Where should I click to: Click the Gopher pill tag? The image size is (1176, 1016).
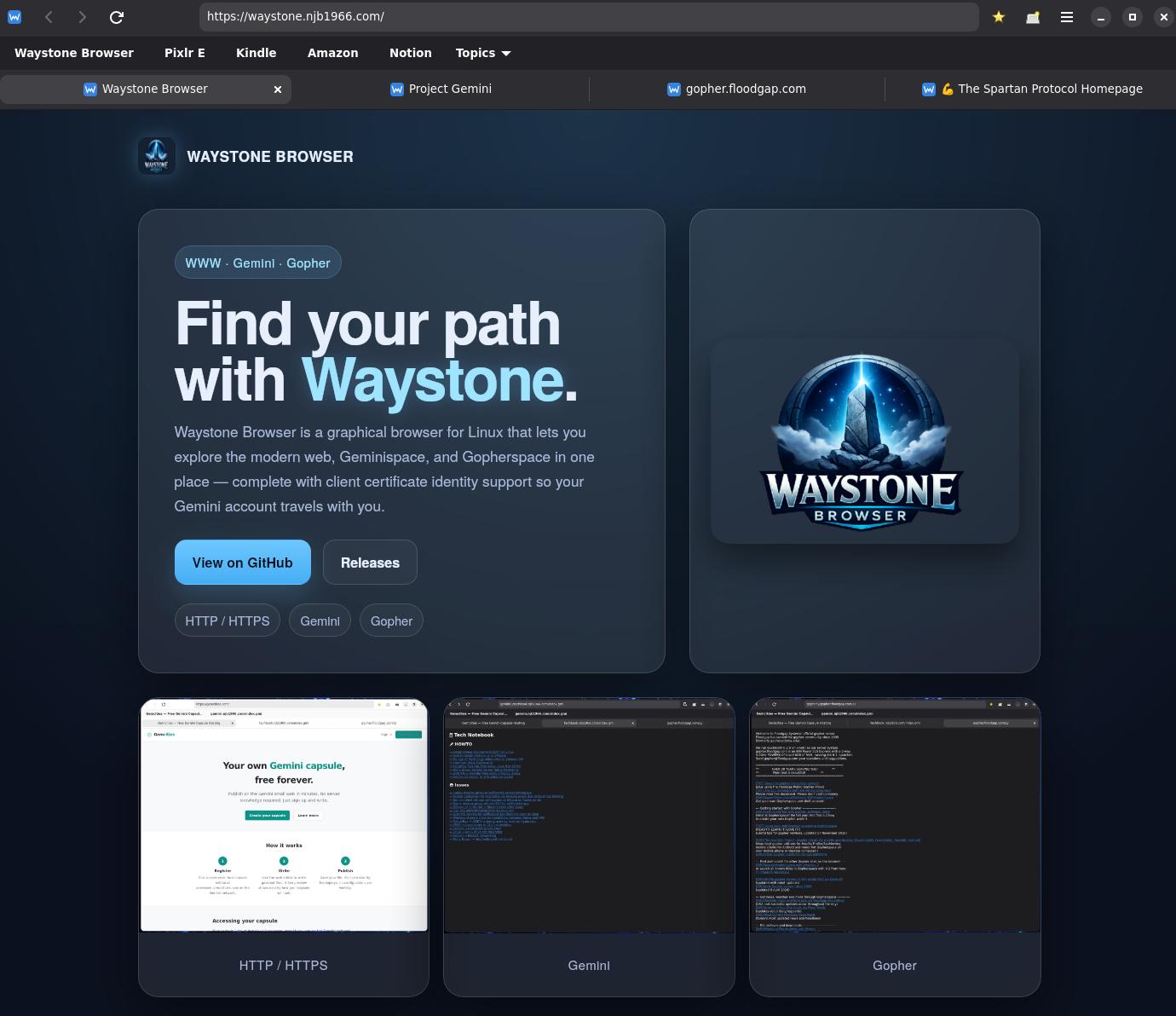click(x=391, y=621)
